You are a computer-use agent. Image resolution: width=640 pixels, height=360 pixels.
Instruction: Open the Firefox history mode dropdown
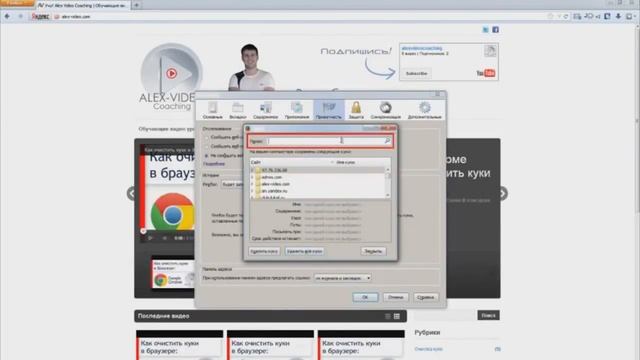(233, 184)
